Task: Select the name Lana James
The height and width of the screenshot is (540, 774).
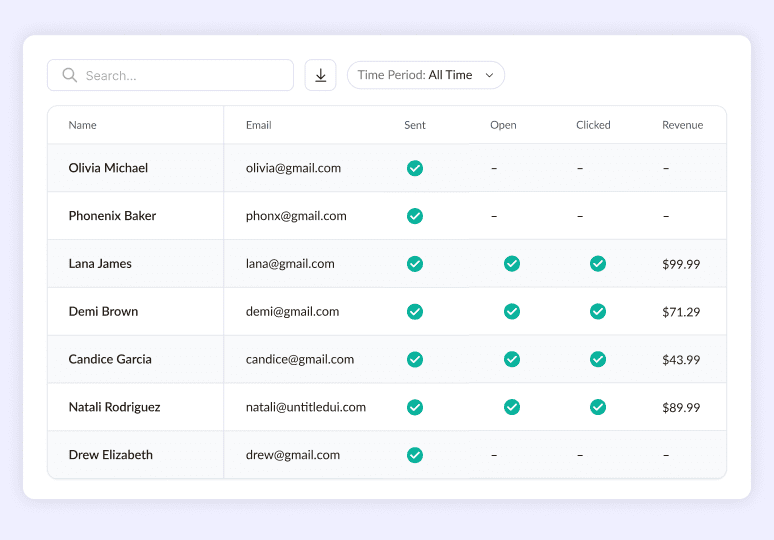Action: coord(100,264)
